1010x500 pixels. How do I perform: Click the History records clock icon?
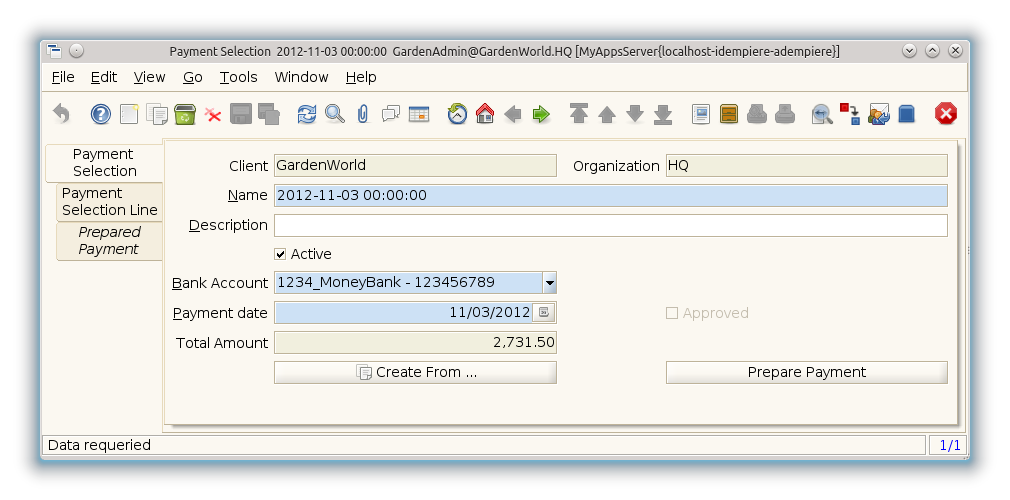[457, 114]
